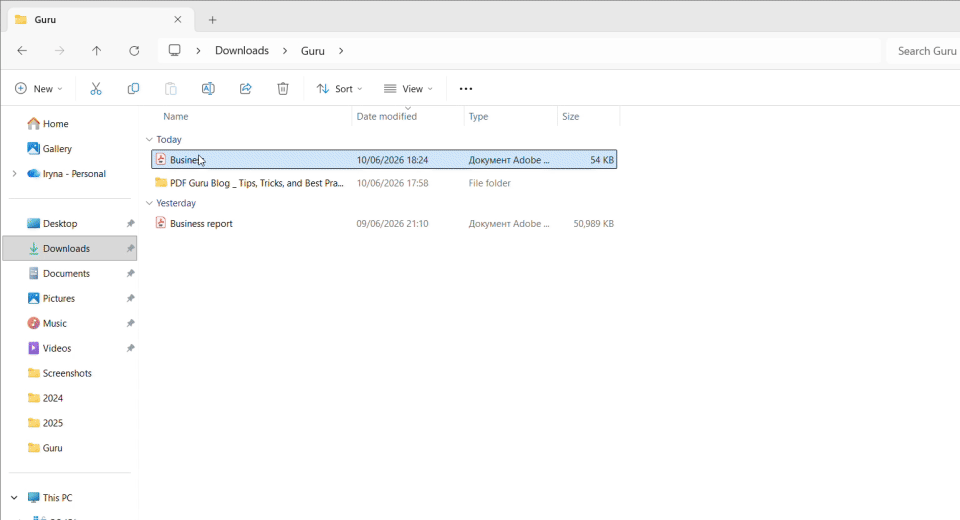
Task: Collapse the Today group
Action: pyautogui.click(x=149, y=140)
